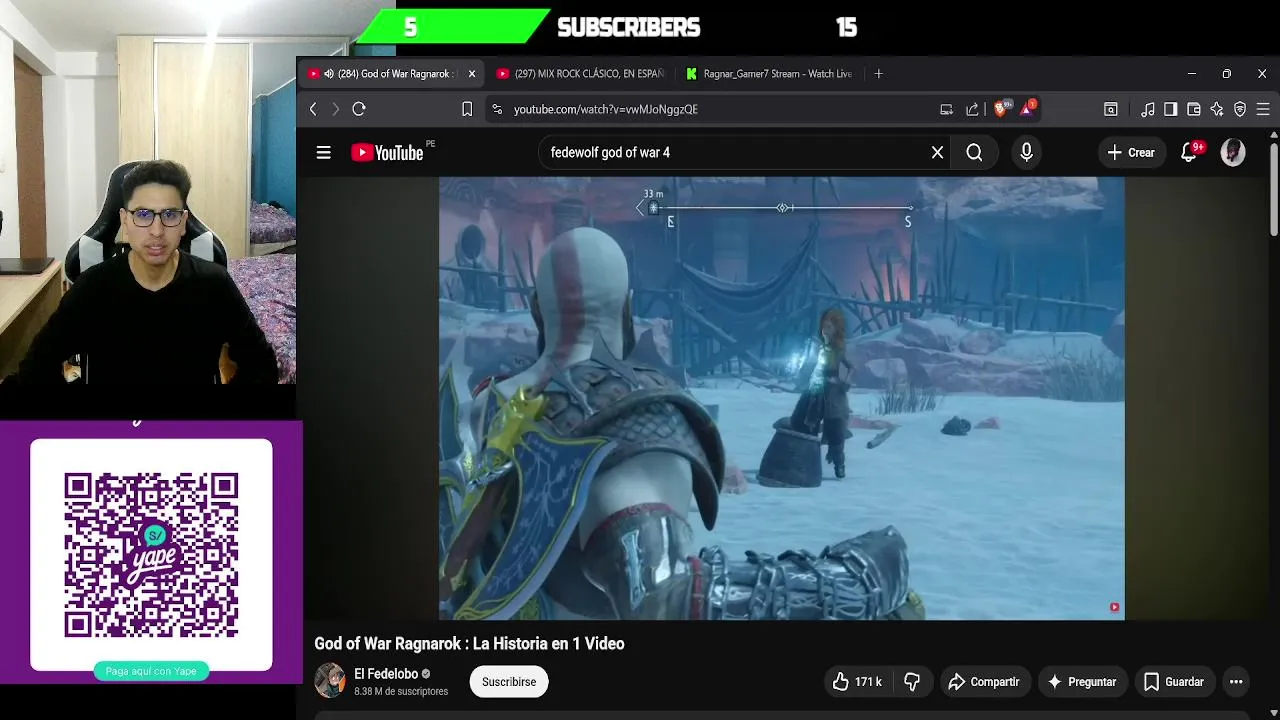Click the Crear button

tap(1130, 153)
